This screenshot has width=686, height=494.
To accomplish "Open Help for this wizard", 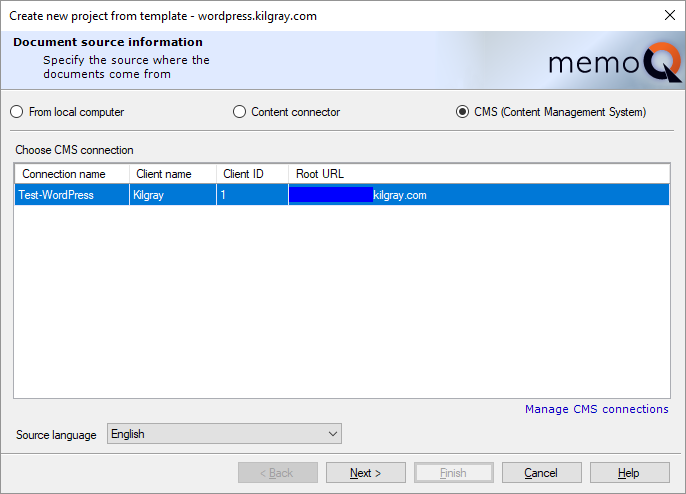I will pyautogui.click(x=630, y=473).
